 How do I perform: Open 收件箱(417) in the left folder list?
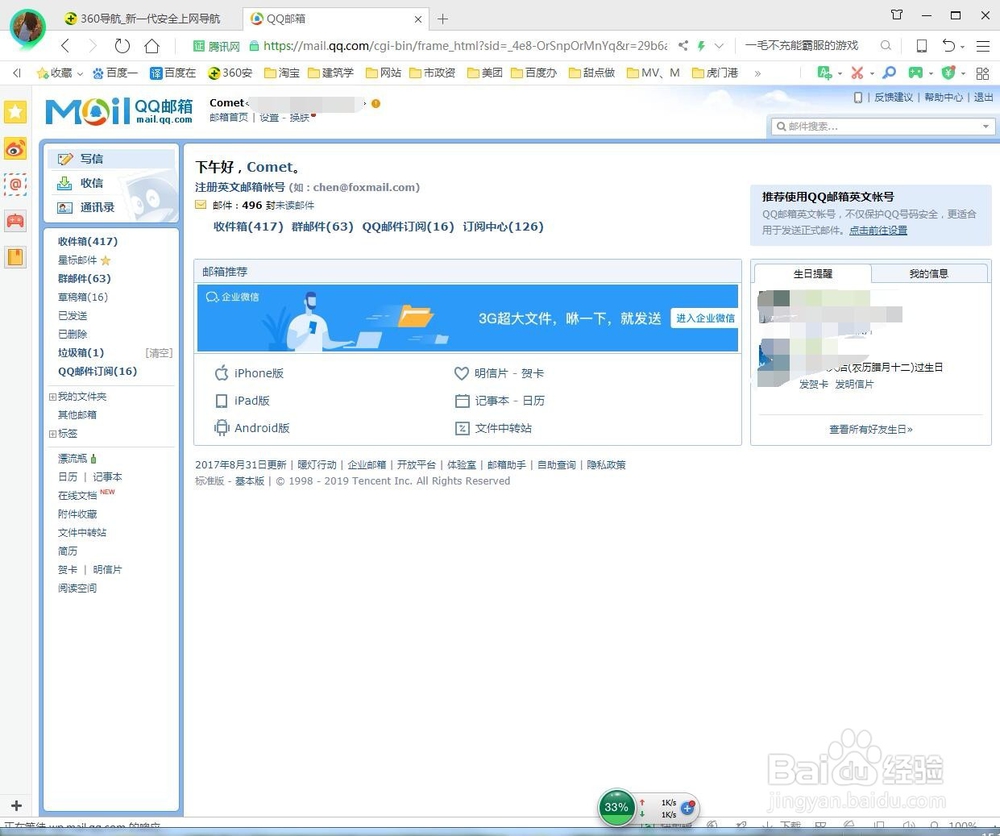pyautogui.click(x=87, y=242)
